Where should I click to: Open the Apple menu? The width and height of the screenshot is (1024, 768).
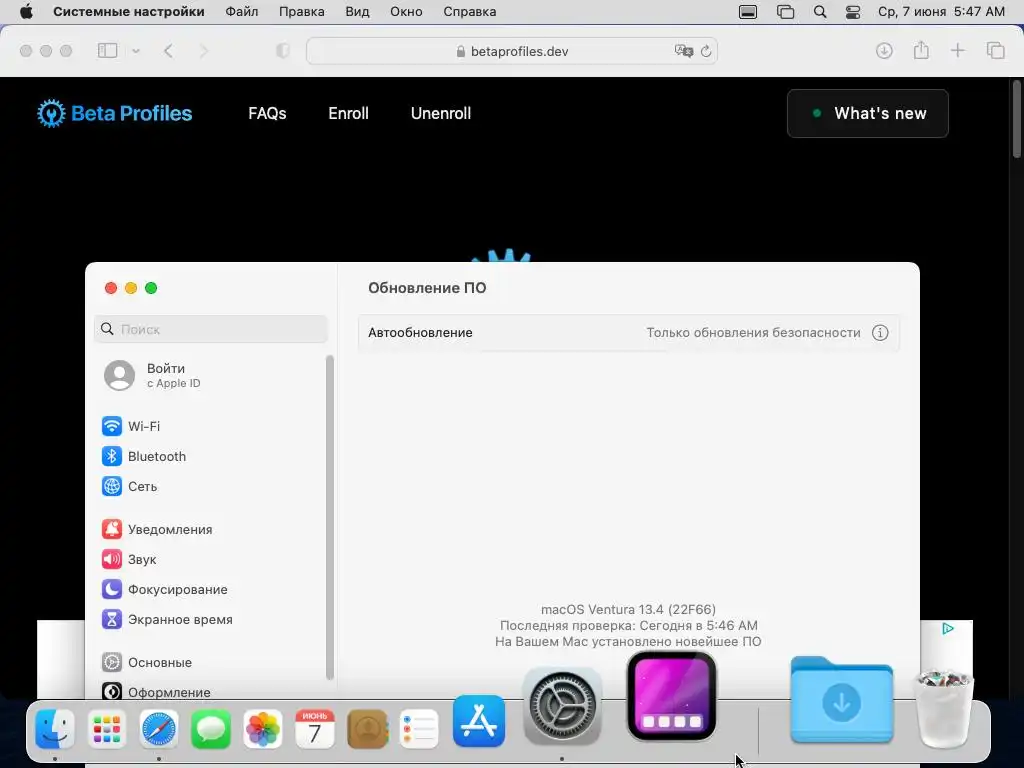(26, 12)
